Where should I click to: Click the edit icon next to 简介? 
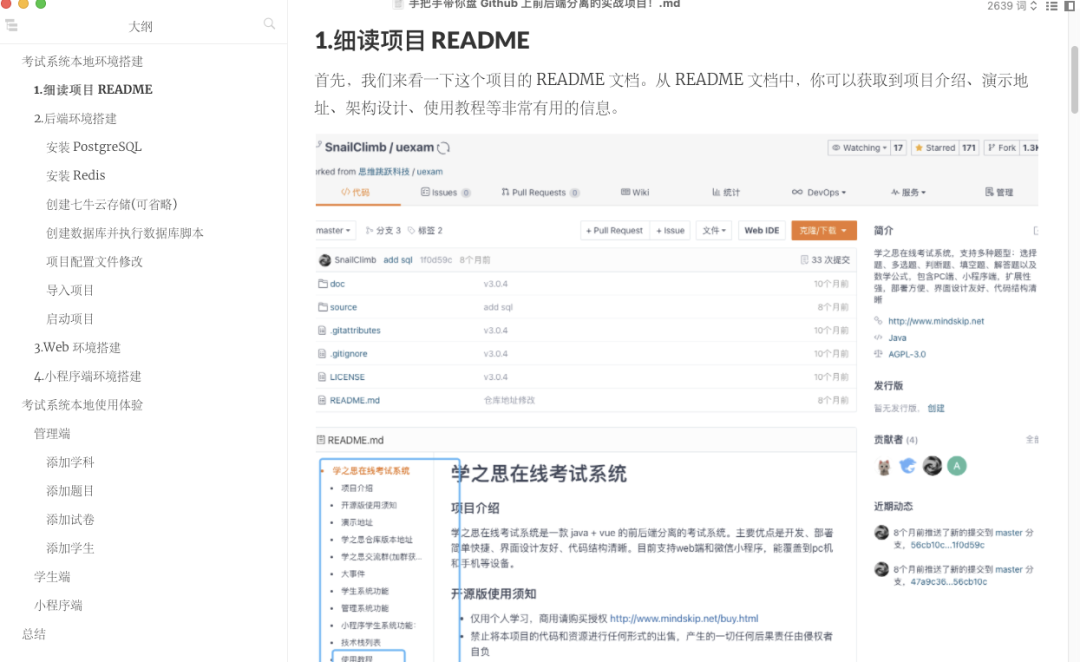1035,231
